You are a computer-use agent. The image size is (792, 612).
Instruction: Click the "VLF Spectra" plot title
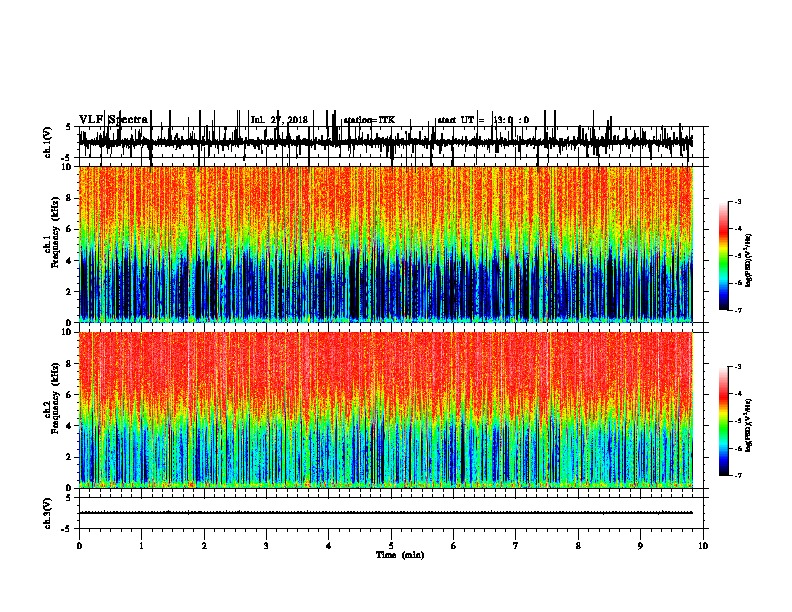pos(113,119)
